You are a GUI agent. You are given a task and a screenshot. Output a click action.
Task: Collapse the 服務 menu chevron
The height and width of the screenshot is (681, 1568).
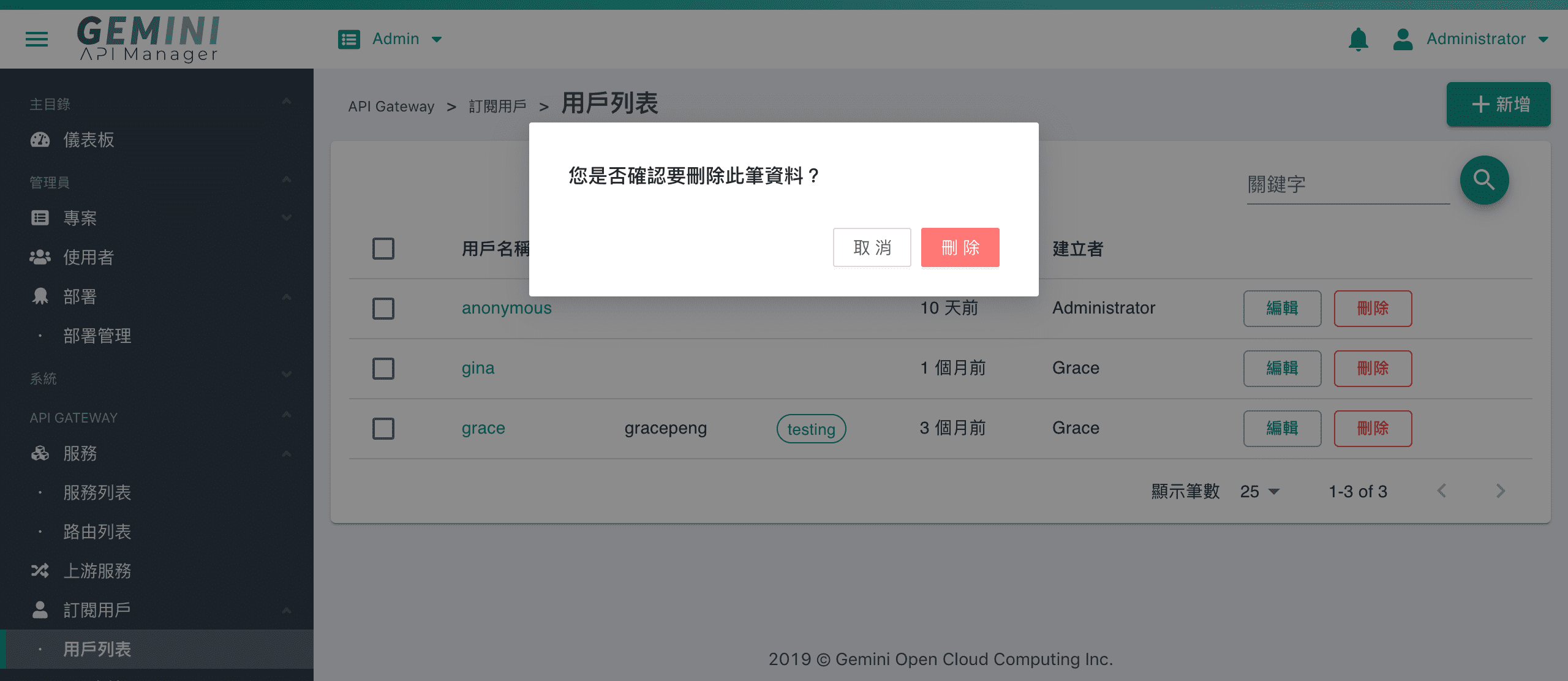coord(286,453)
